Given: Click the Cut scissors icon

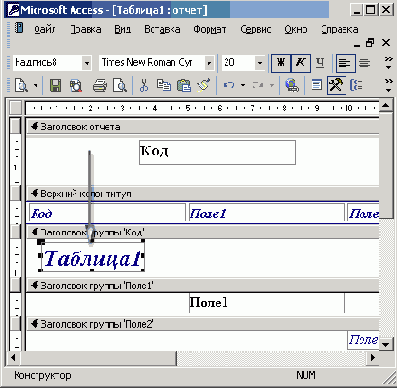Looking at the screenshot, I should tap(144, 86).
